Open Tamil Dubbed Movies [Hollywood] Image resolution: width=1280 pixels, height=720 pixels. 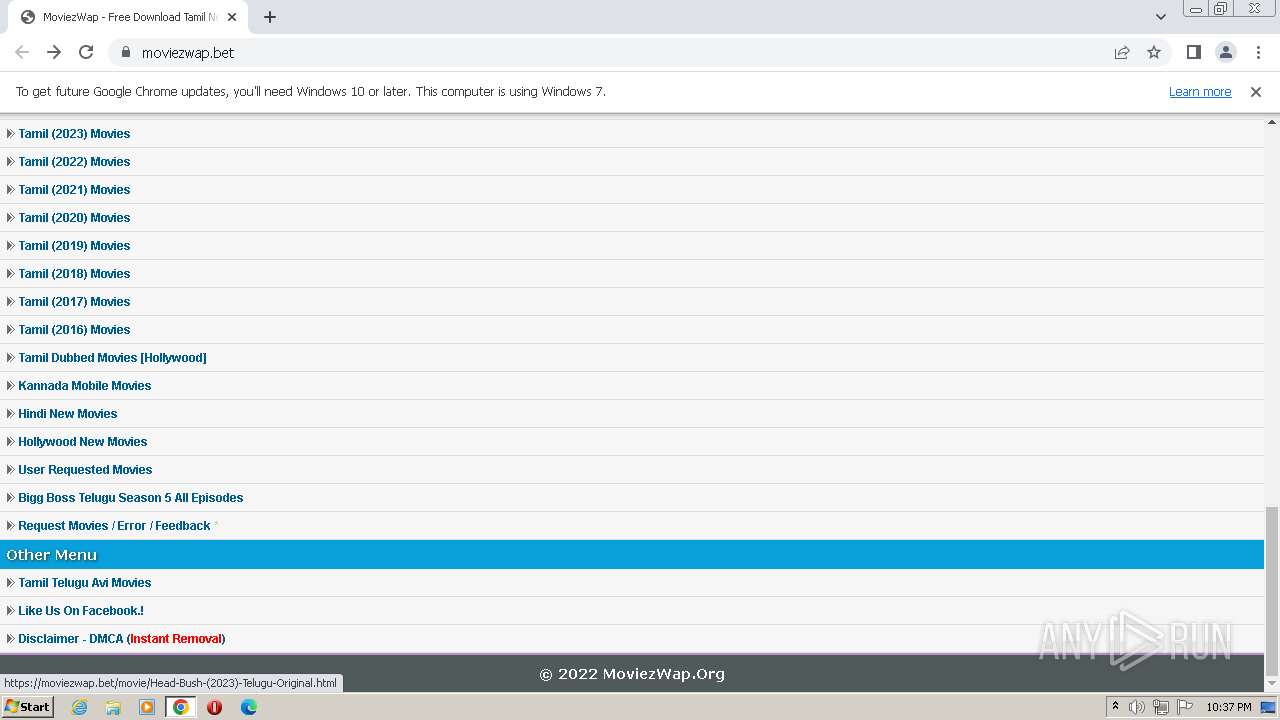point(112,357)
